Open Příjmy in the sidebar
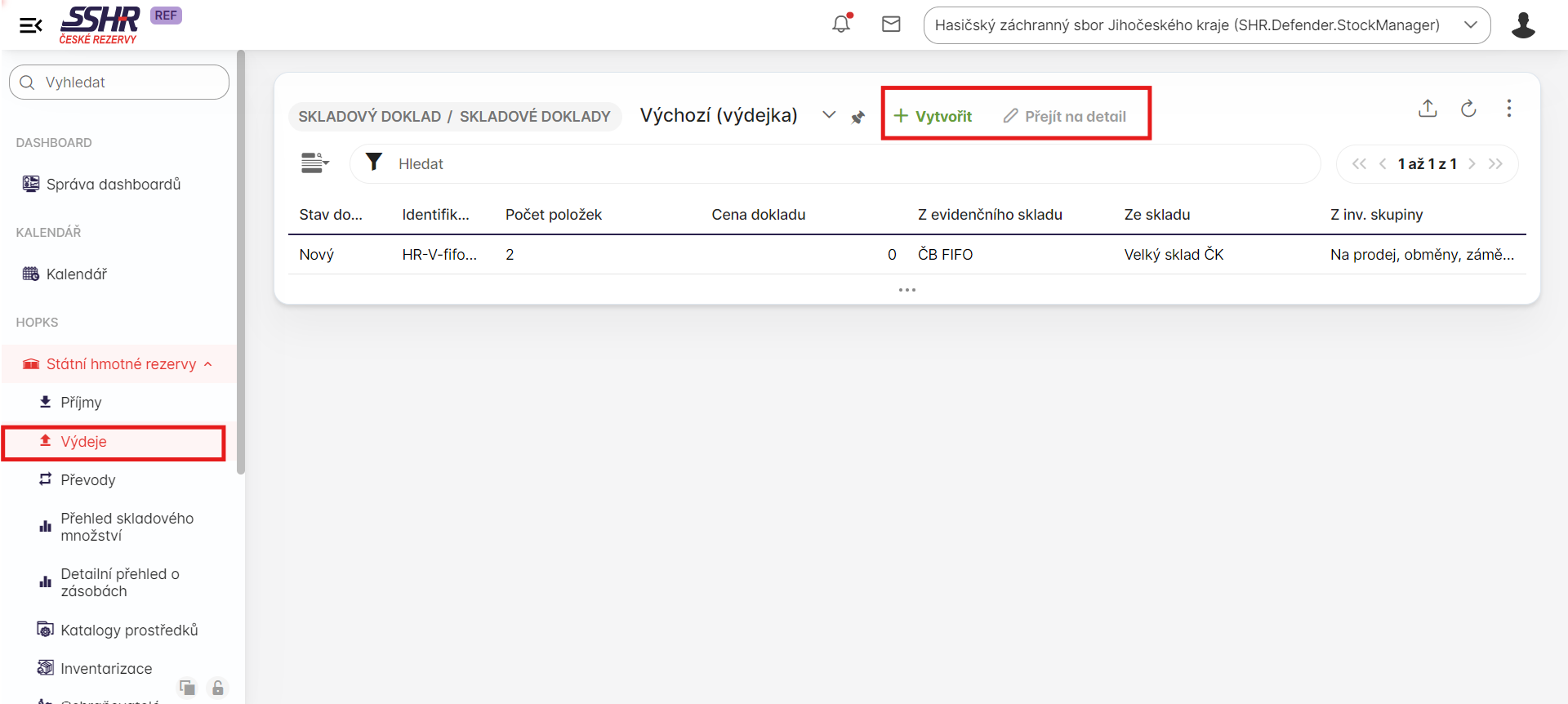The image size is (1568, 704). [81, 403]
